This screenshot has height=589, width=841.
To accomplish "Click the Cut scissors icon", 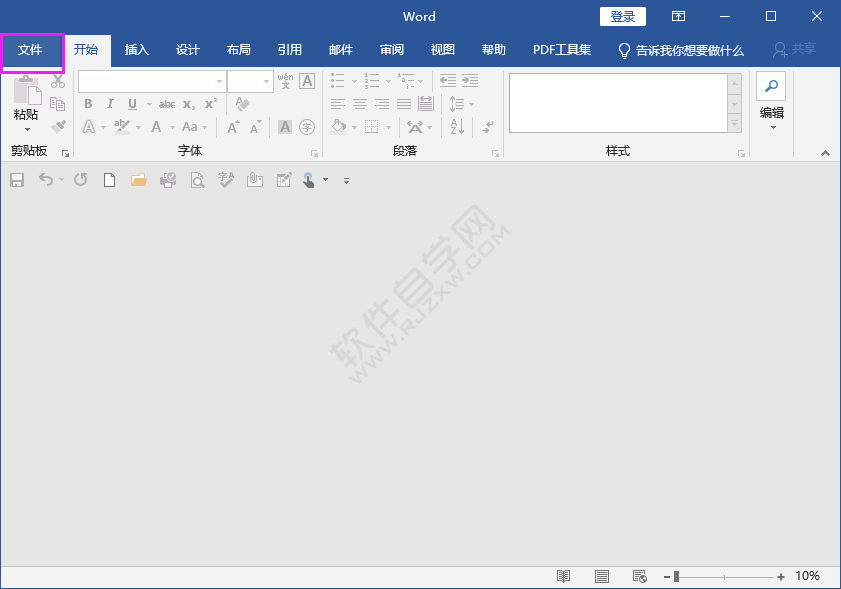I will pyautogui.click(x=58, y=82).
